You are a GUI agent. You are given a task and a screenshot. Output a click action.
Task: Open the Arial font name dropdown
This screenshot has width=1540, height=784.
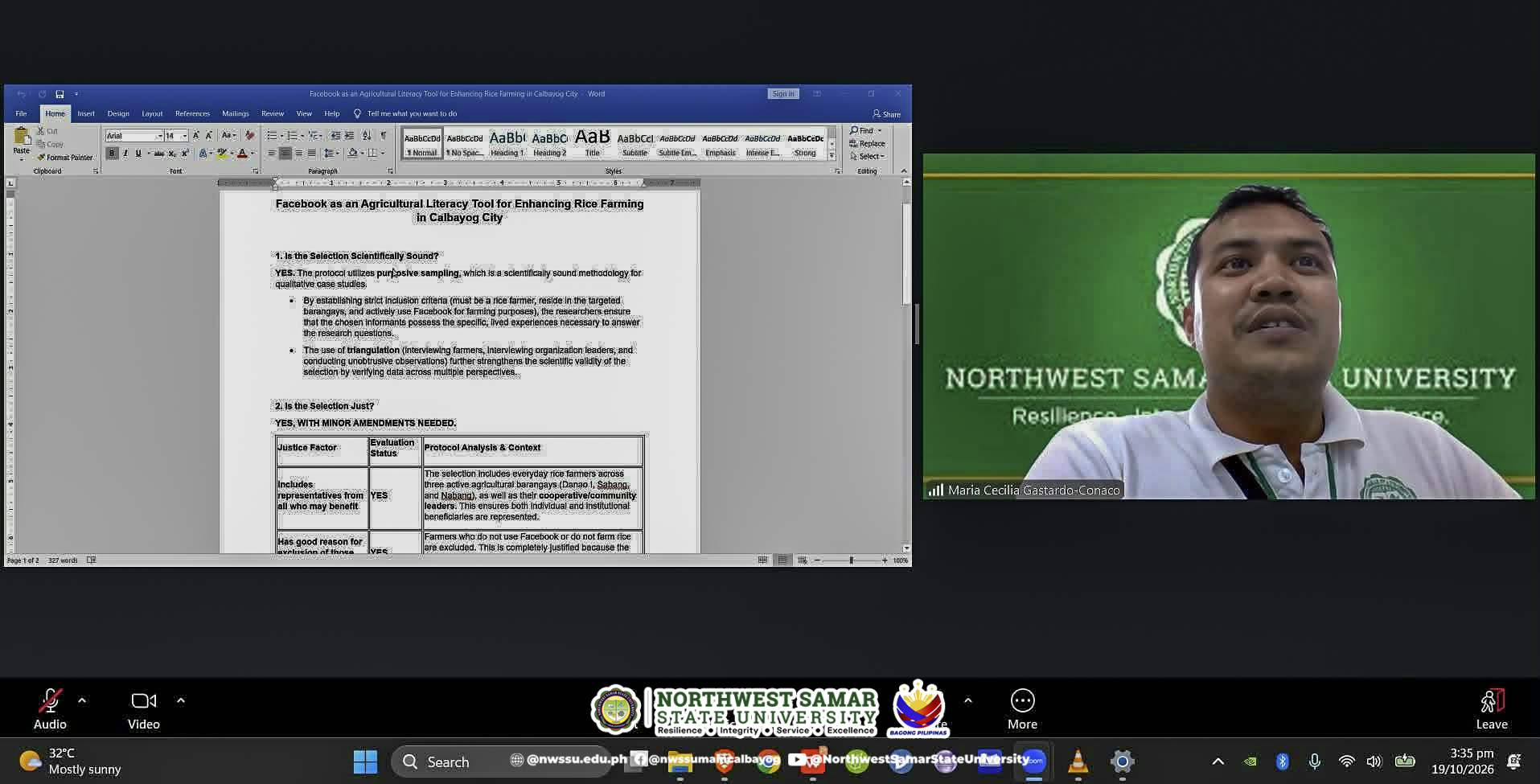[x=159, y=136]
